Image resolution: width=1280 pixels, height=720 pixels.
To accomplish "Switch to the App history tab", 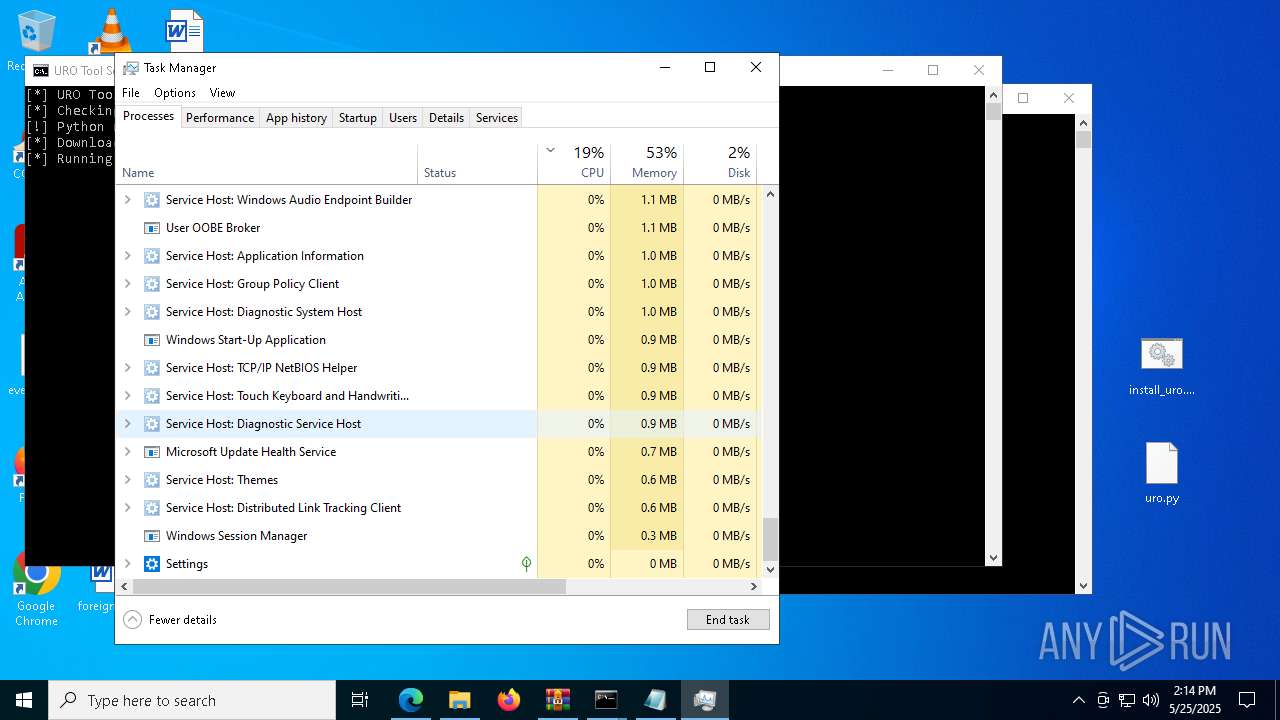I will (296, 118).
